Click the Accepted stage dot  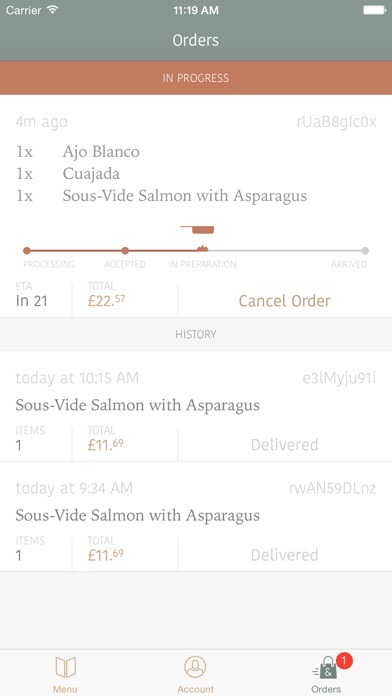click(125, 251)
